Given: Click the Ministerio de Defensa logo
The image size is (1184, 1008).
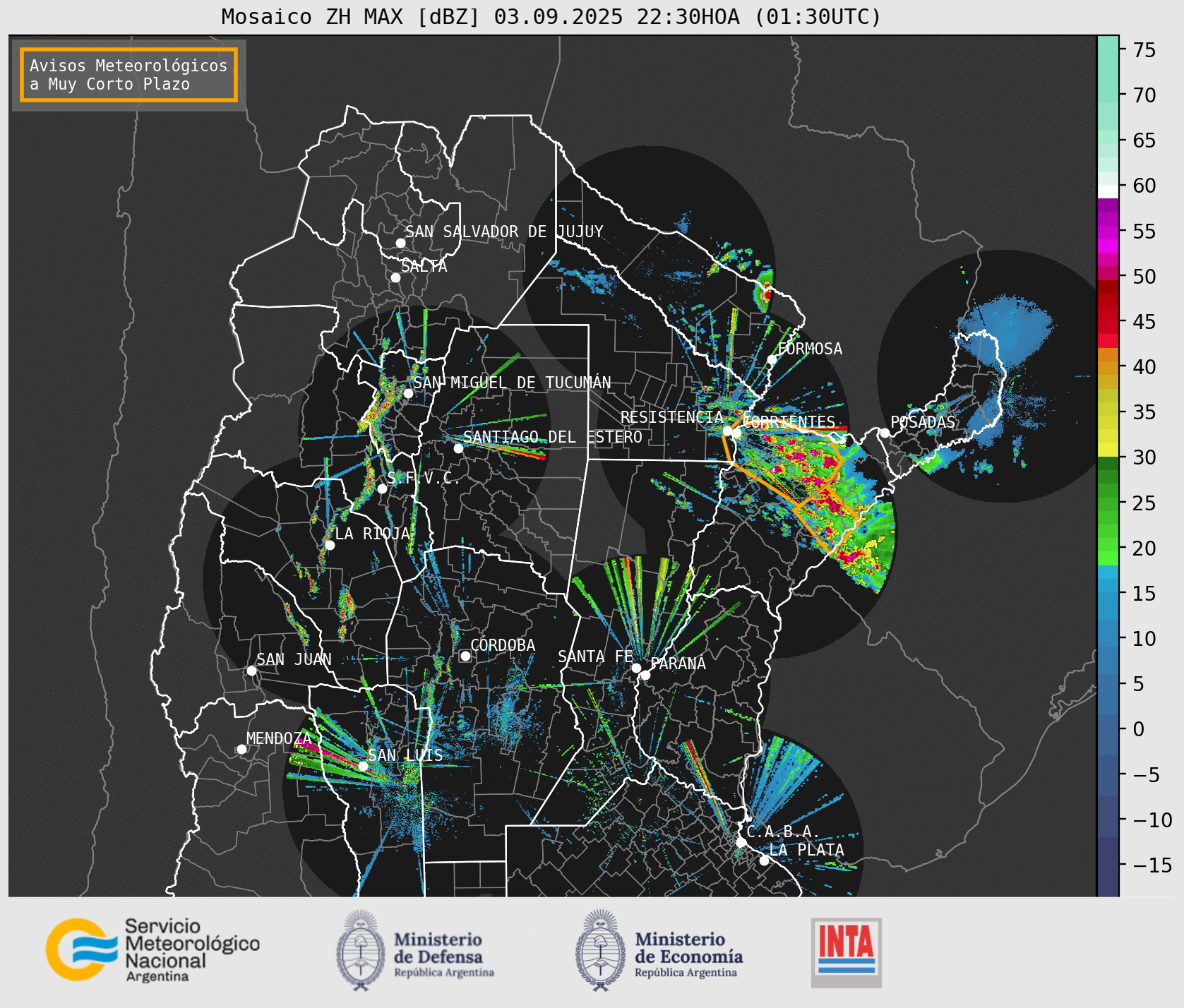Looking at the screenshot, I should (x=415, y=951).
